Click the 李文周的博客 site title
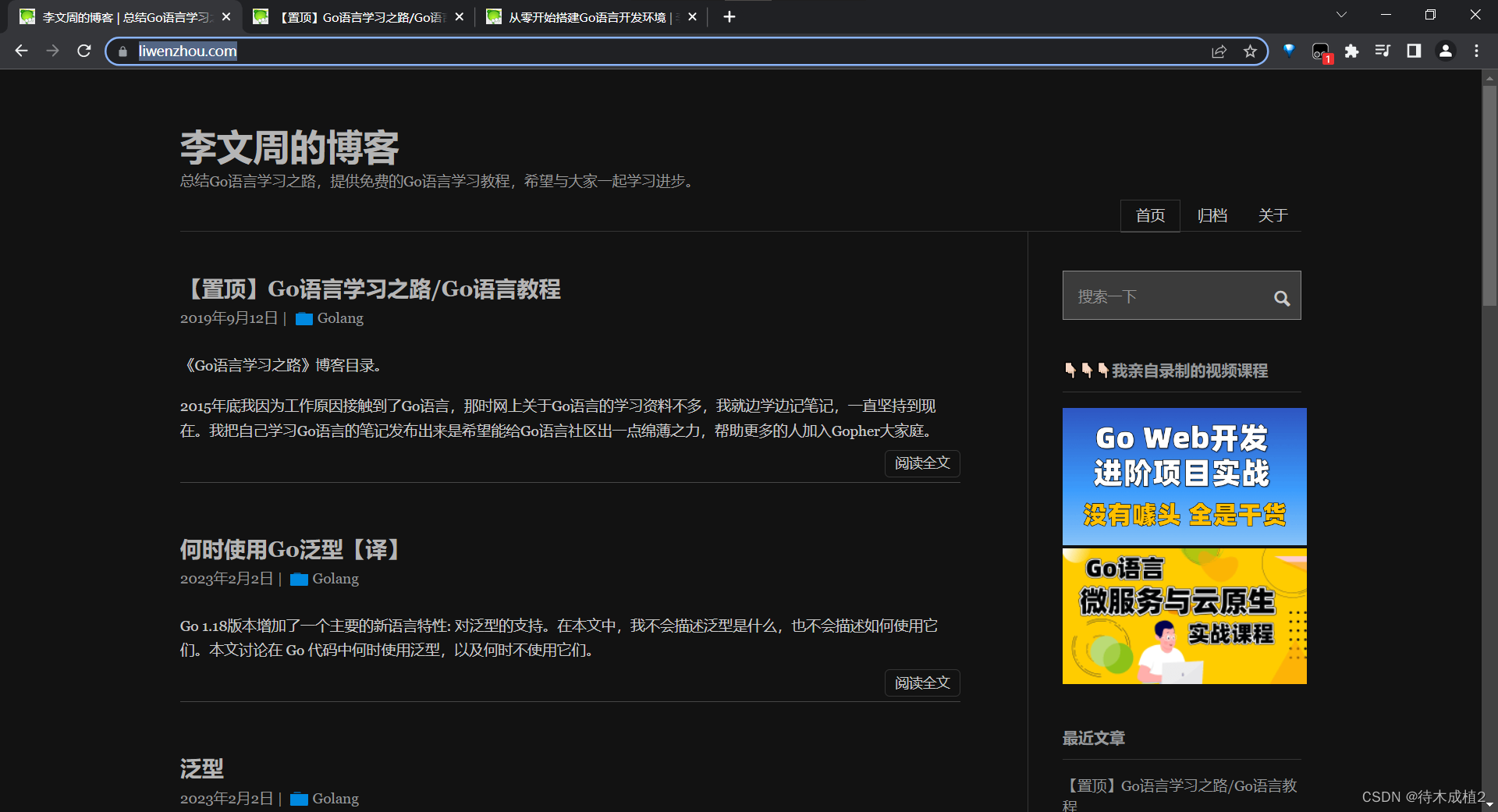 pos(289,147)
